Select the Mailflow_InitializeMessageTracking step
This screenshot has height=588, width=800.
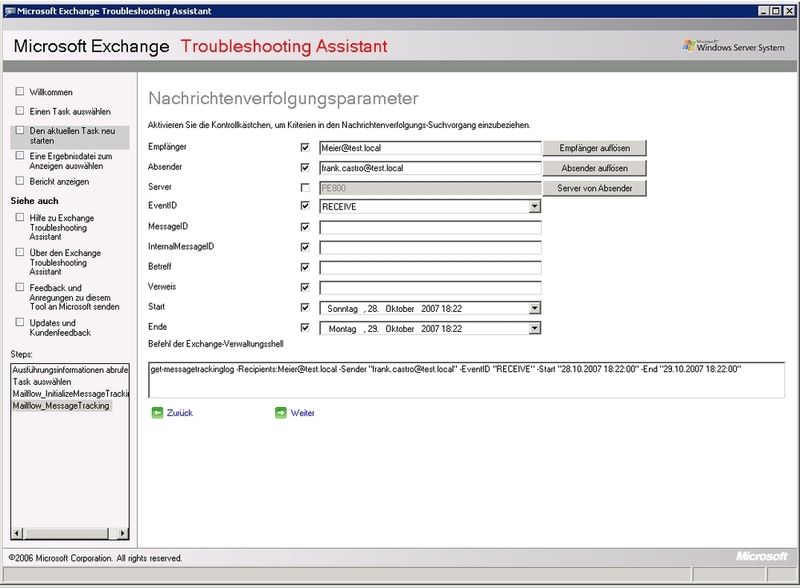70,394
